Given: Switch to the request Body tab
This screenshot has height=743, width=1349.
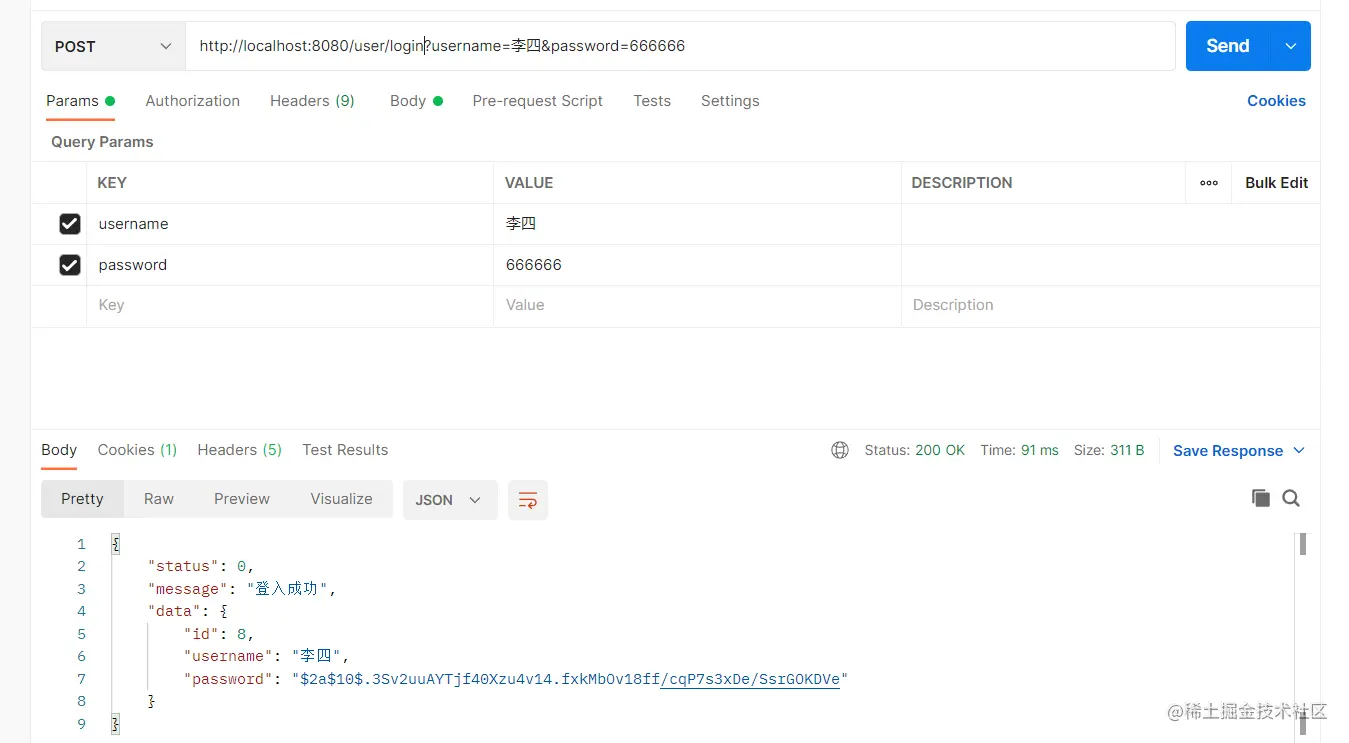Looking at the screenshot, I should click(x=416, y=101).
